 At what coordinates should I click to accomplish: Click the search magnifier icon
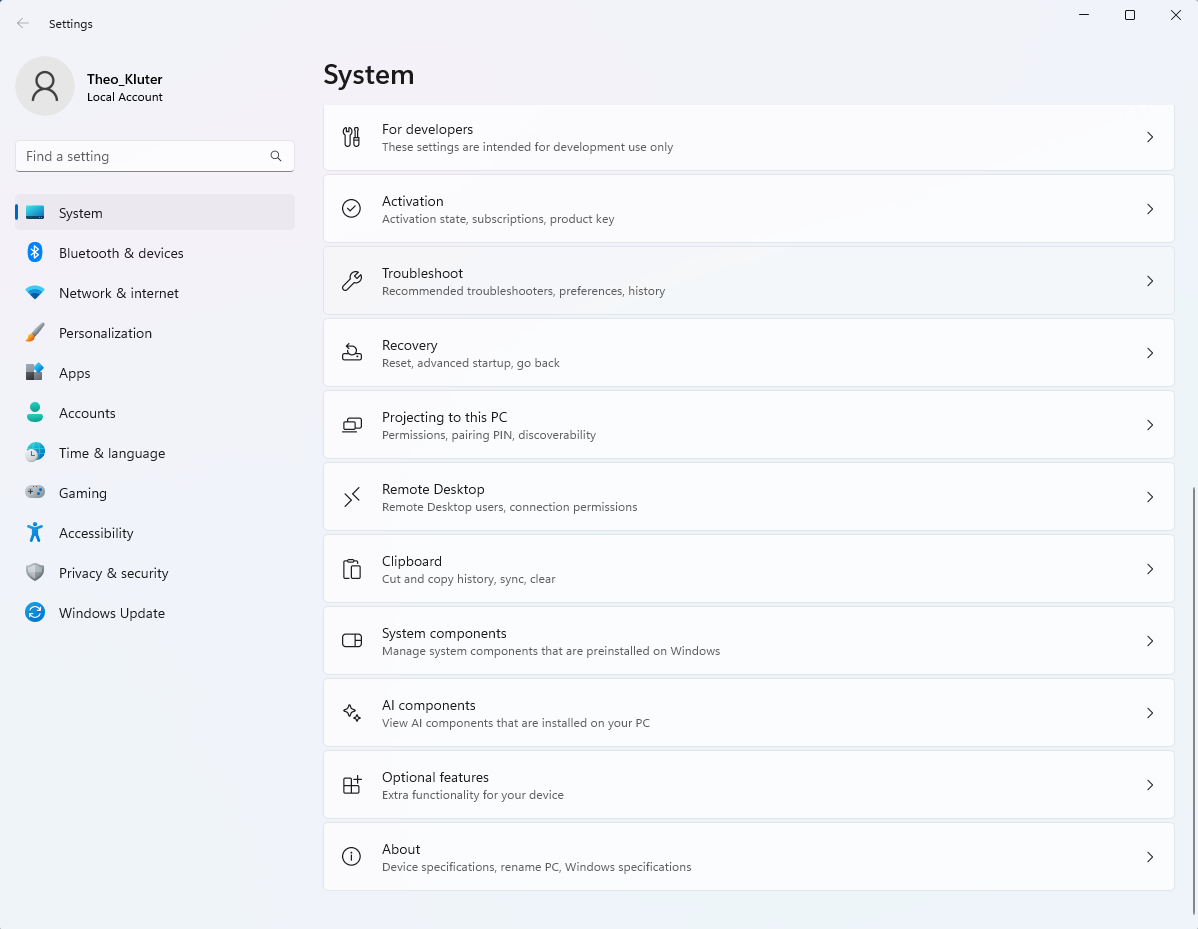(x=276, y=156)
